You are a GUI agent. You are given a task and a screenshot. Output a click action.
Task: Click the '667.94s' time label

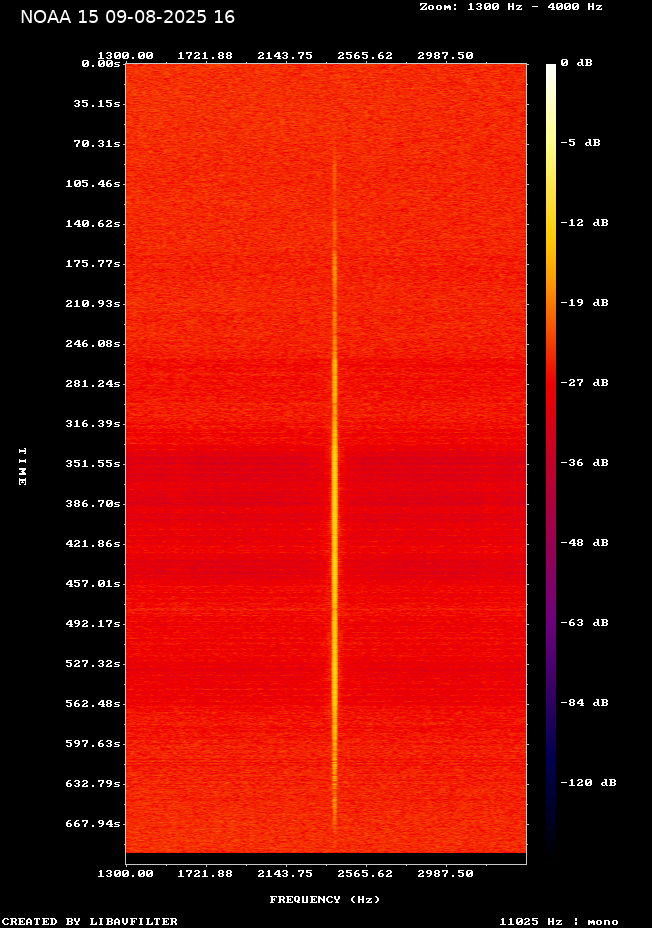coord(93,824)
